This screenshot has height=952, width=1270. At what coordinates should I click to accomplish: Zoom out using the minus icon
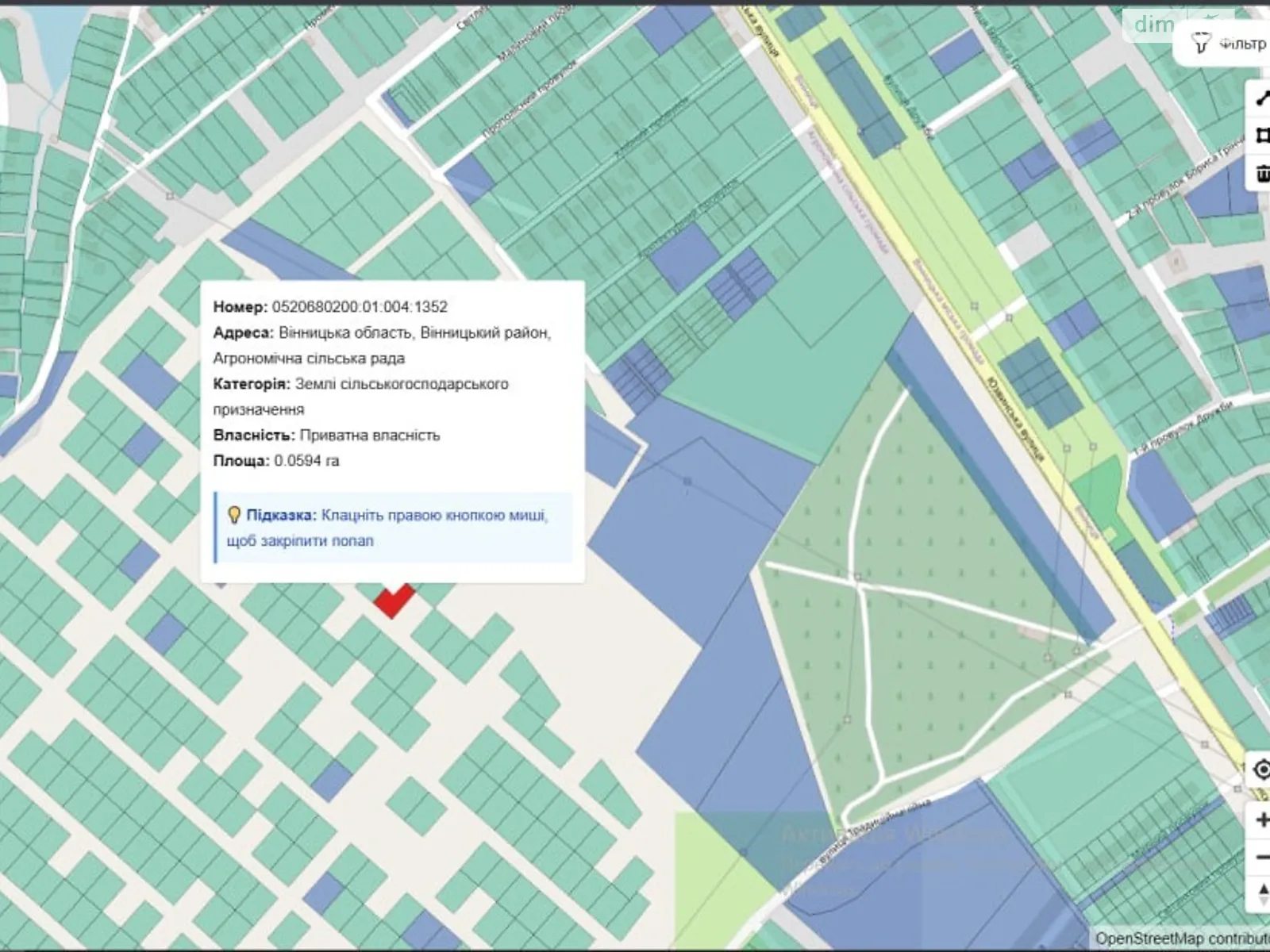[x=1264, y=857]
